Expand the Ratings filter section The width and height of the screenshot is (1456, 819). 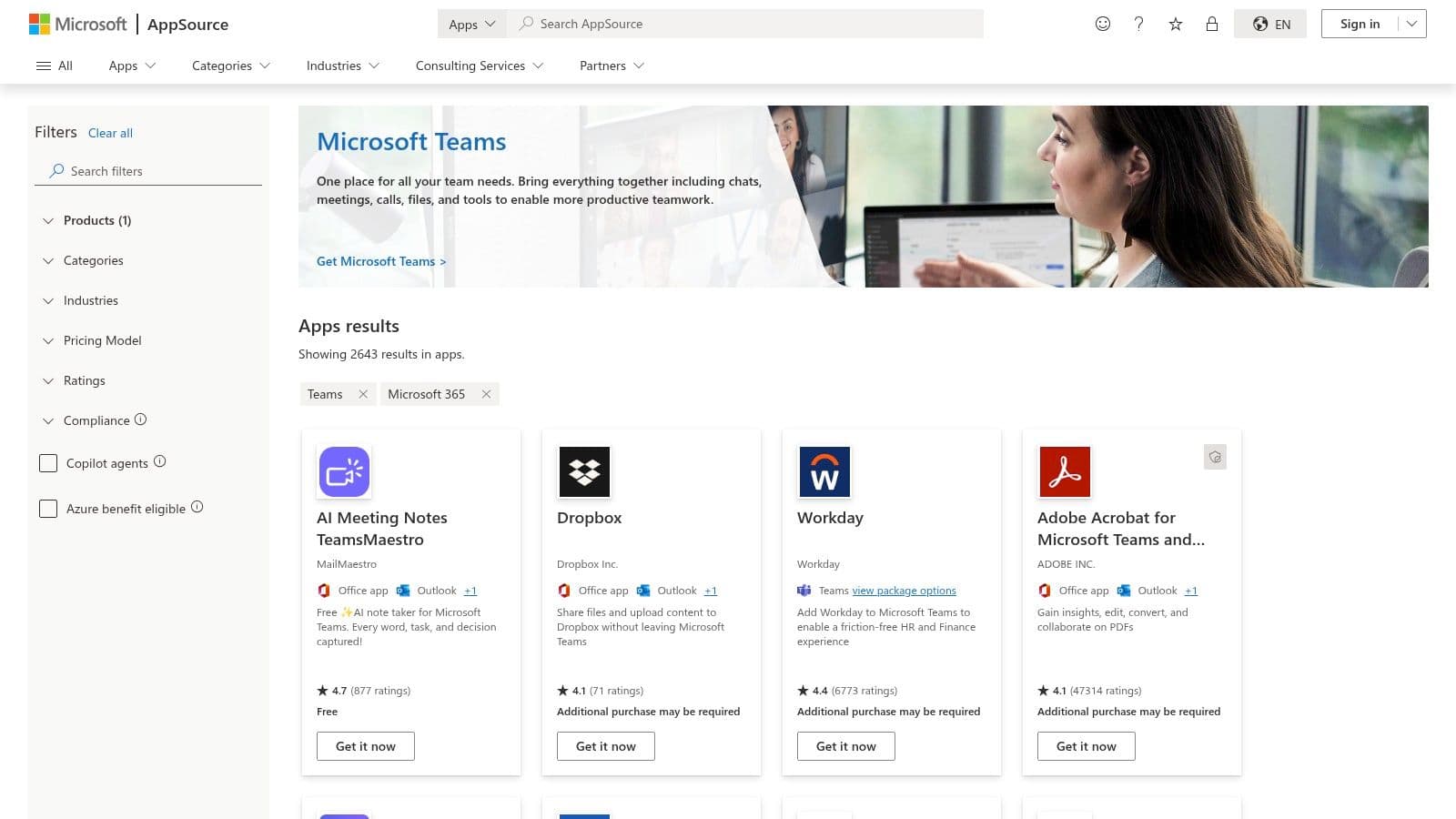click(85, 380)
